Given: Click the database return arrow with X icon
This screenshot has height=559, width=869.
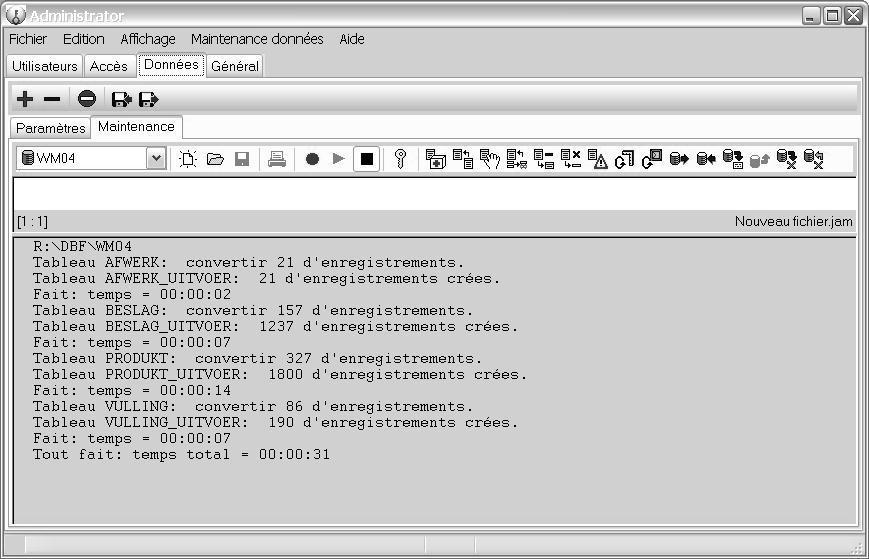Looking at the screenshot, I should click(814, 159).
